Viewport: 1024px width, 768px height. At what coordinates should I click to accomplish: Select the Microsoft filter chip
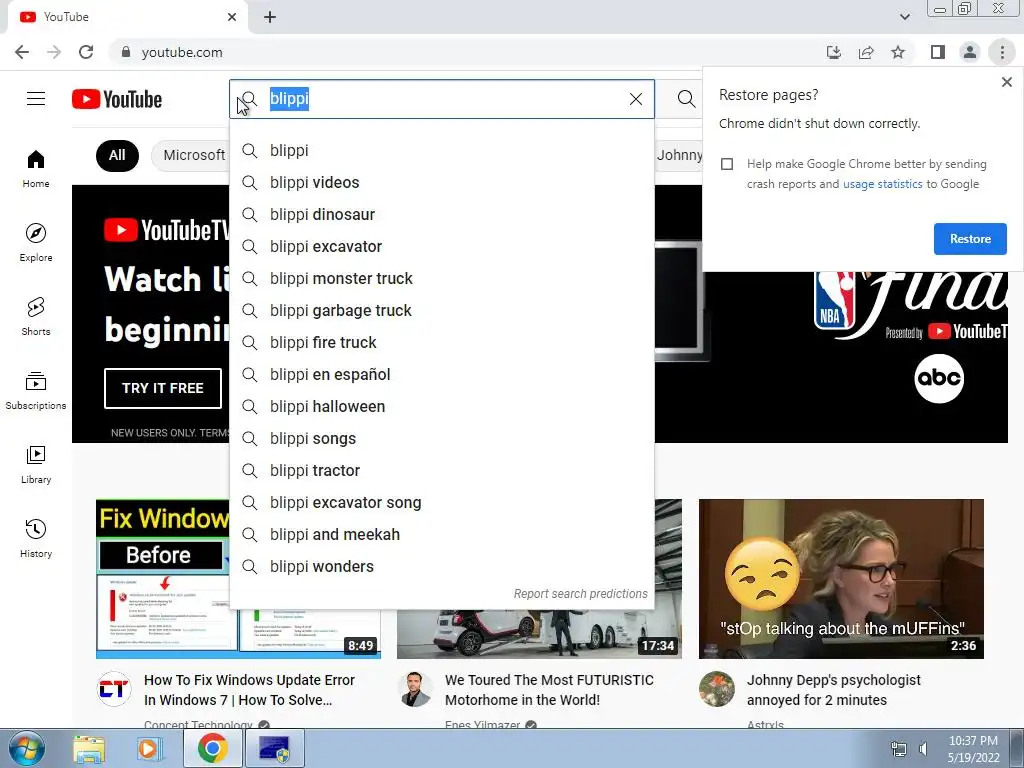(x=191, y=155)
